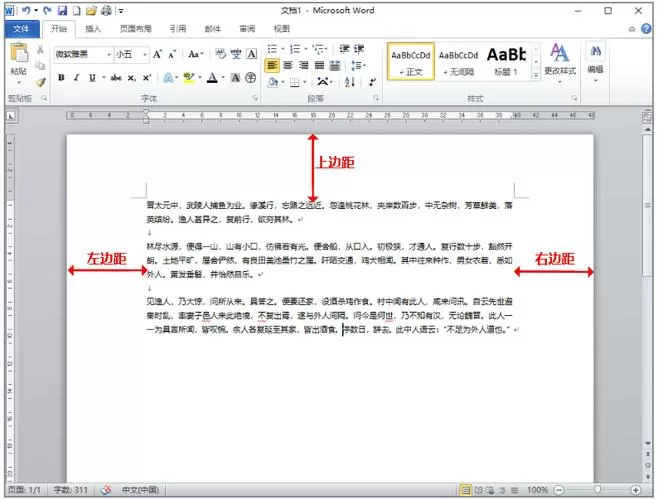
Task: Click the 中文(中国) language indicator
Action: point(140,490)
